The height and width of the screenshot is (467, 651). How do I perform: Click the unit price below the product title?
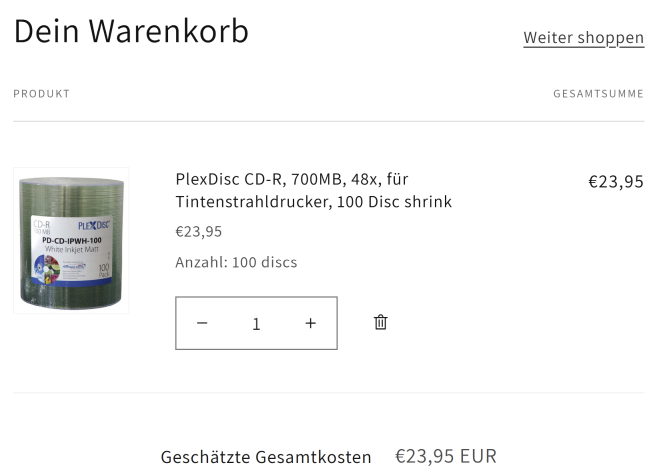coord(199,231)
